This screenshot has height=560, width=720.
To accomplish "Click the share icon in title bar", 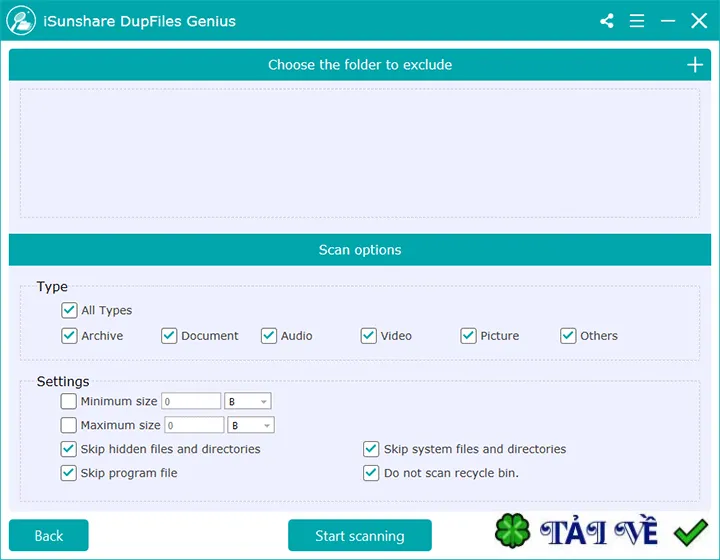I will point(607,21).
